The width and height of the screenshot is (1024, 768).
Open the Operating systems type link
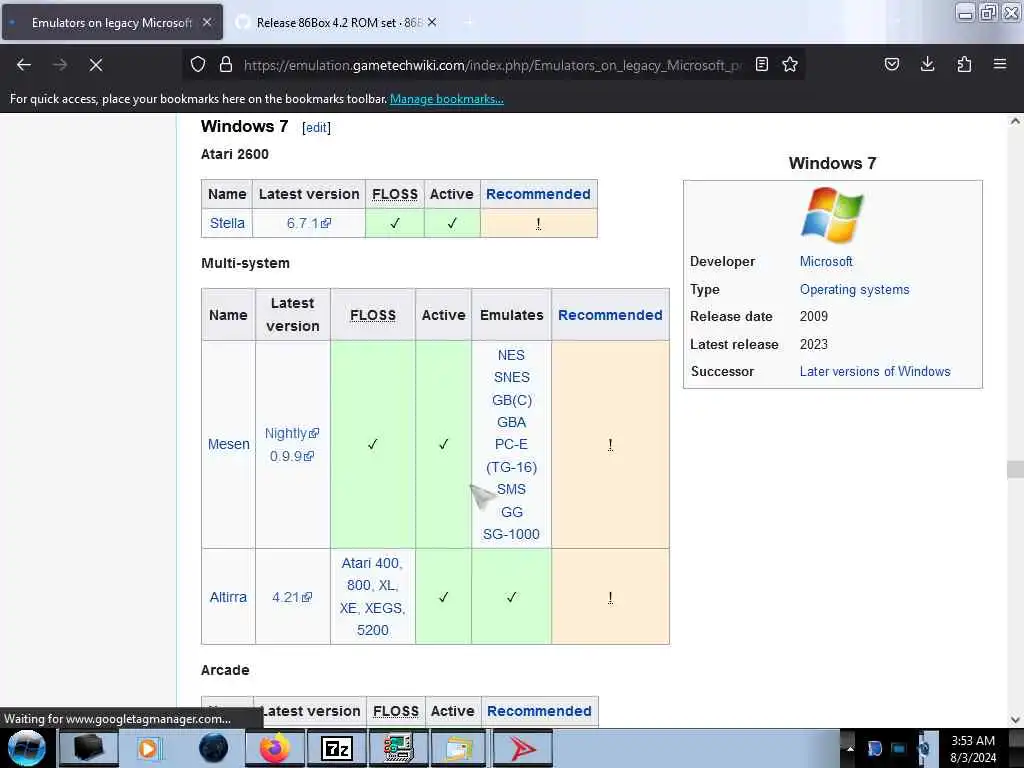tap(854, 289)
